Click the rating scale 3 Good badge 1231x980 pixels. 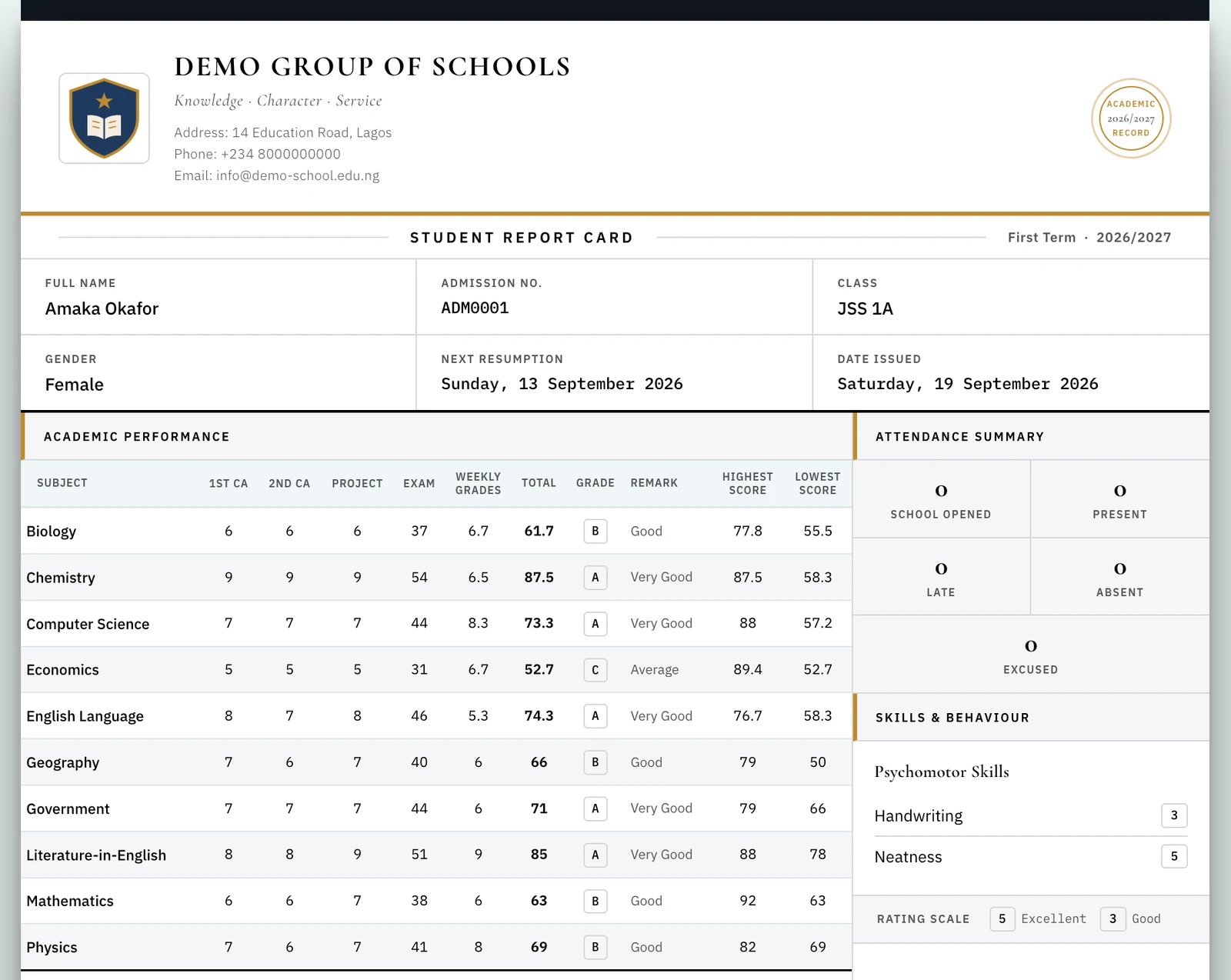tap(1113, 918)
